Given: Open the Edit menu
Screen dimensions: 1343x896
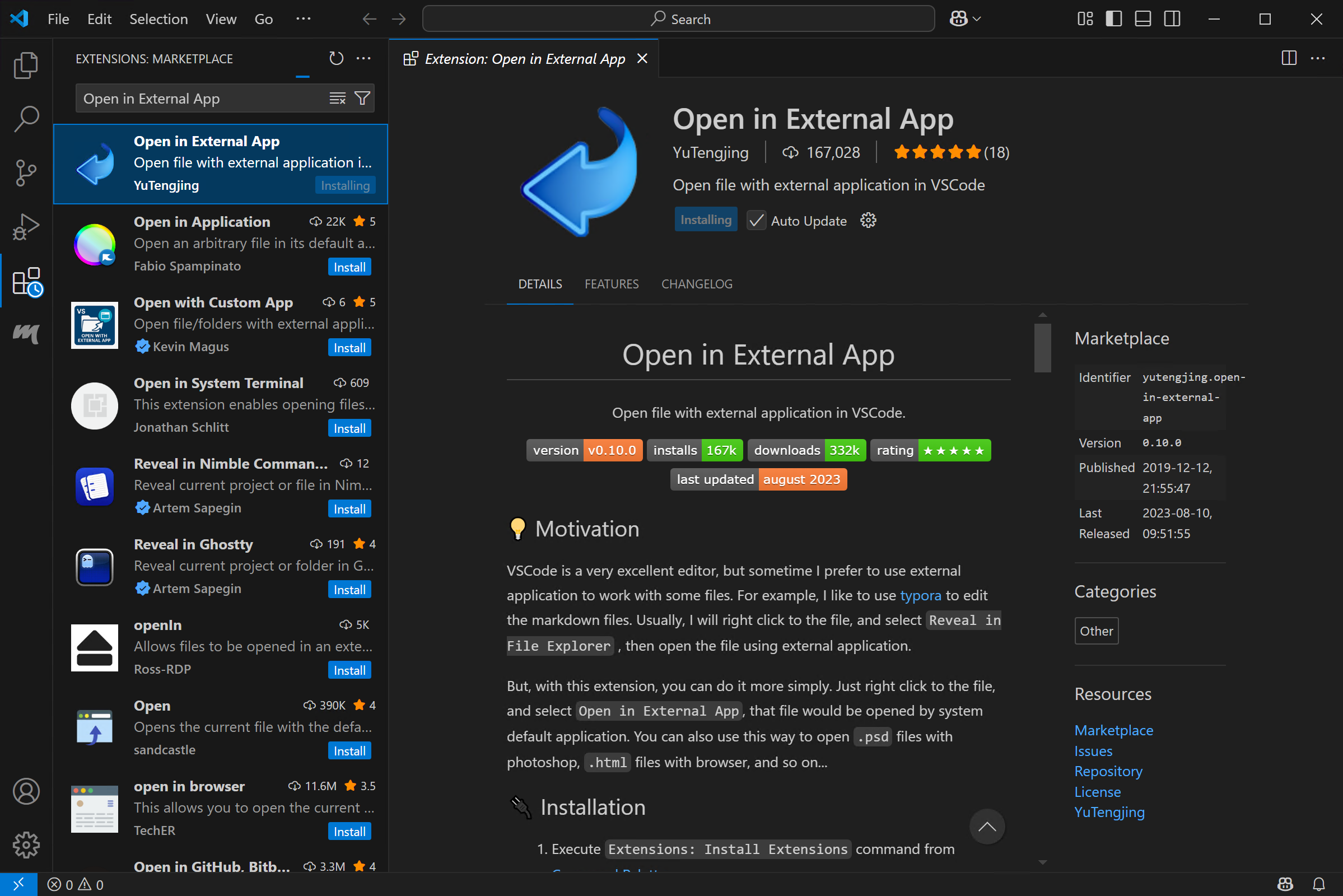Looking at the screenshot, I should 99,19.
